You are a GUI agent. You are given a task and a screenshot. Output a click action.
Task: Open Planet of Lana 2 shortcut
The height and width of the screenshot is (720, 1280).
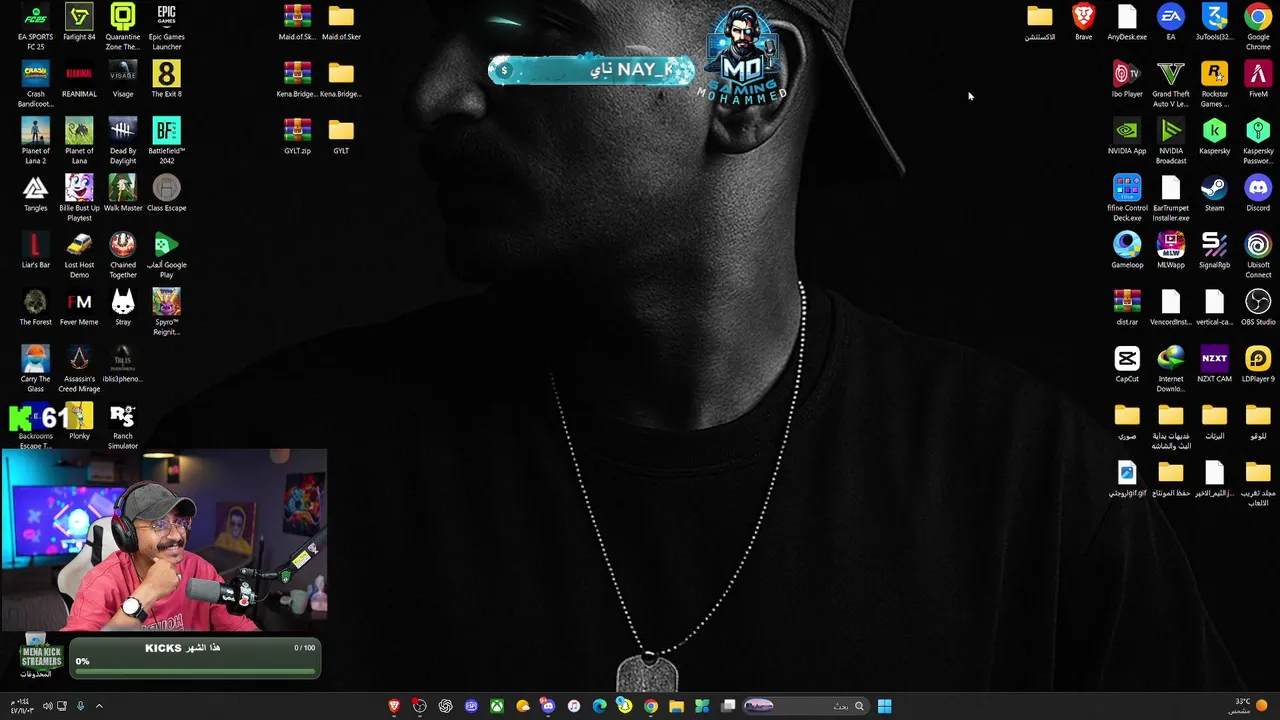(x=35, y=141)
